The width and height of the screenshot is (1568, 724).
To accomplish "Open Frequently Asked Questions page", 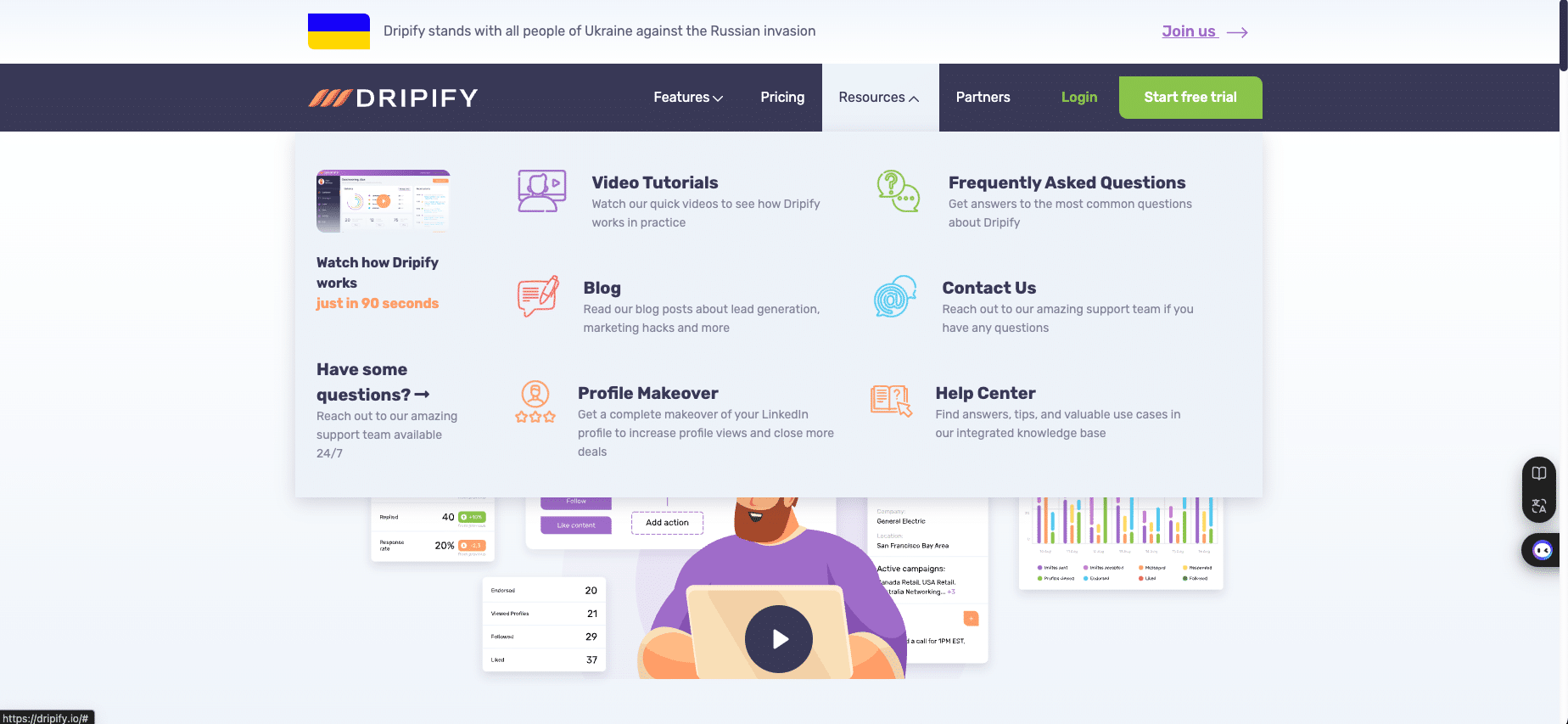I will pyautogui.click(x=1067, y=182).
